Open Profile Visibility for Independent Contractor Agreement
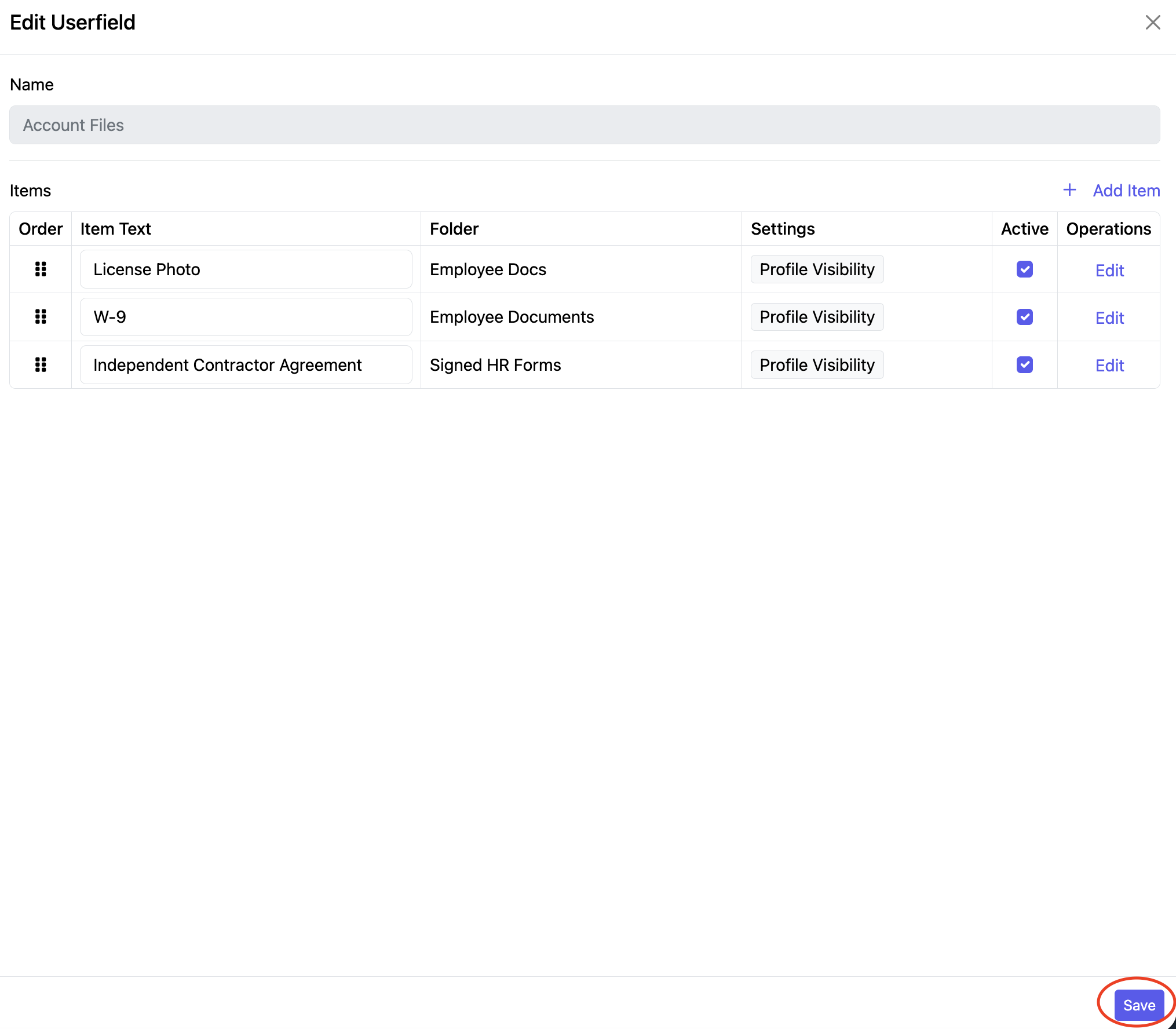1176x1029 pixels. [x=816, y=365]
